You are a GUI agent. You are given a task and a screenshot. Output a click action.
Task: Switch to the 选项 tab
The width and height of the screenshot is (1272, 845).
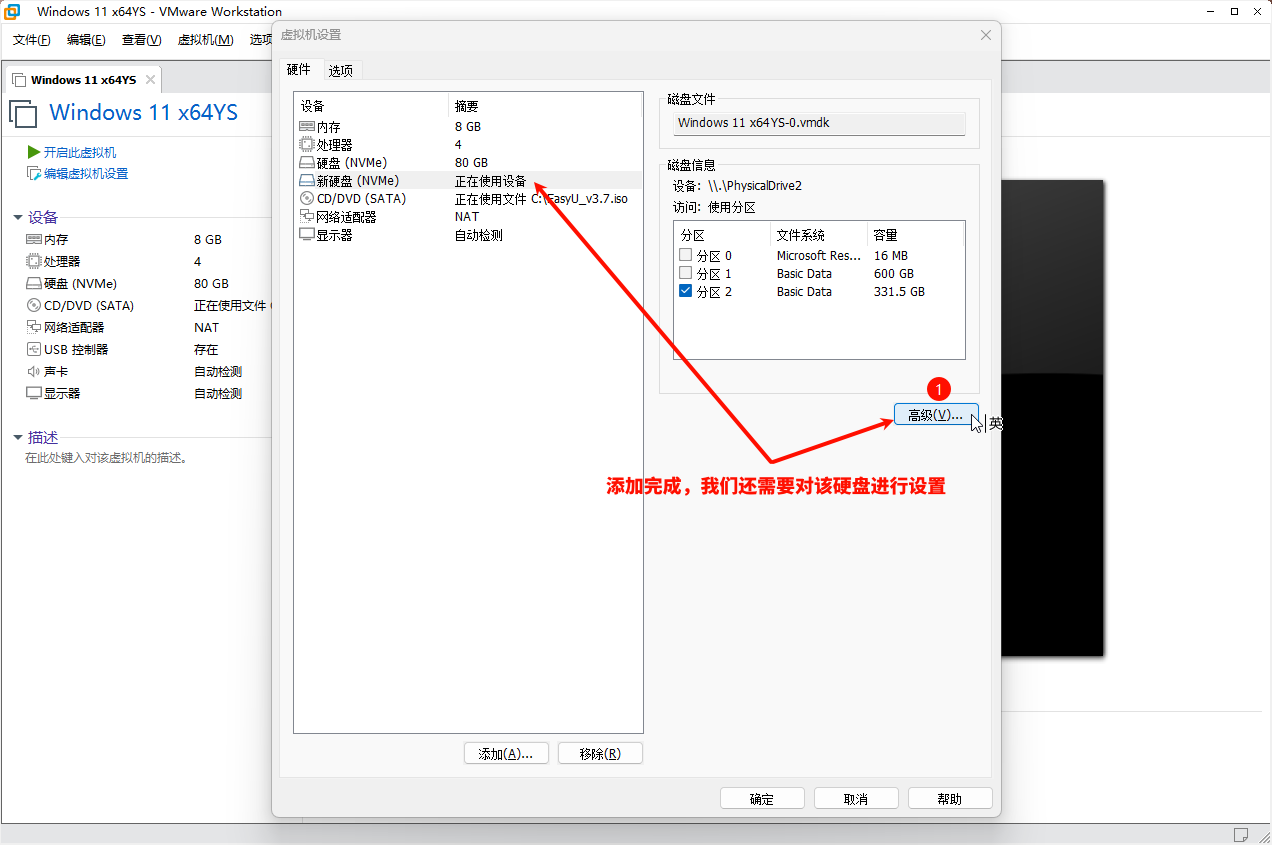click(341, 71)
